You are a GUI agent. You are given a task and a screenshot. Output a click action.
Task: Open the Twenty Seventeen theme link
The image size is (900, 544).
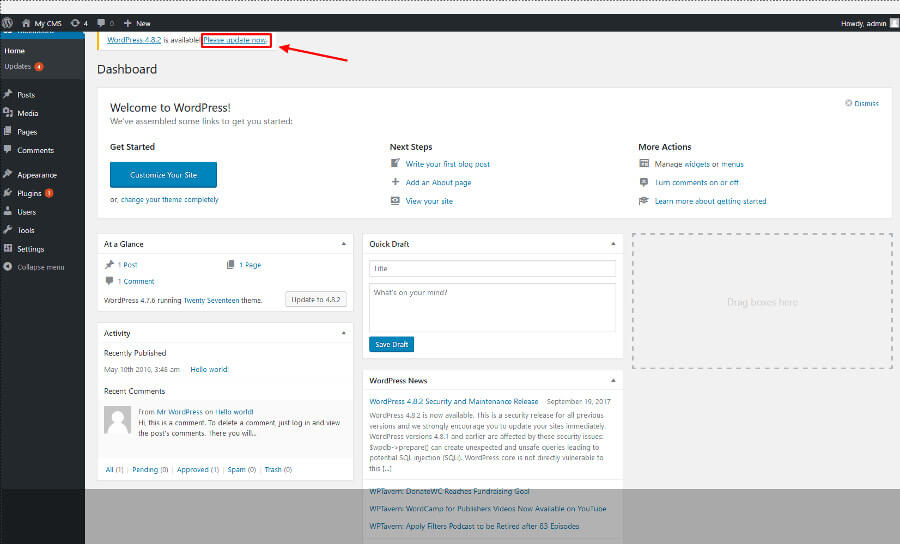pos(211,300)
